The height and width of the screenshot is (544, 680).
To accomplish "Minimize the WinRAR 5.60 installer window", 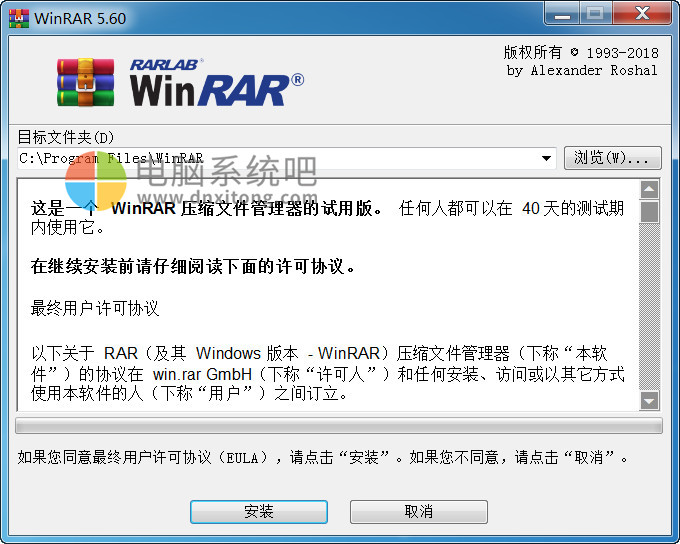I will point(562,14).
